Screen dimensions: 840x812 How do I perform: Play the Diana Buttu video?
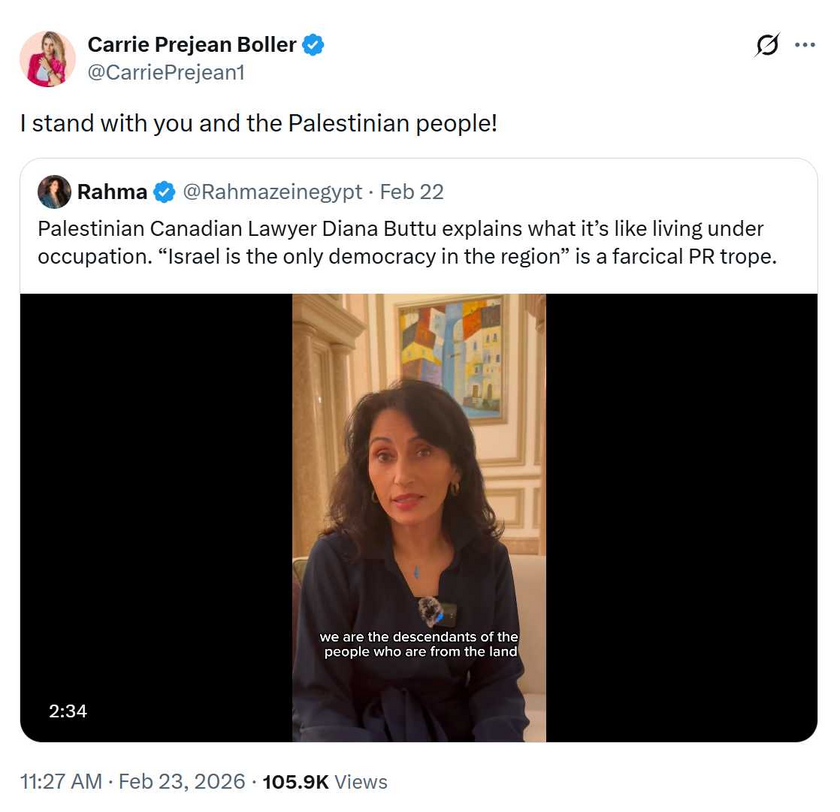pyautogui.click(x=418, y=500)
